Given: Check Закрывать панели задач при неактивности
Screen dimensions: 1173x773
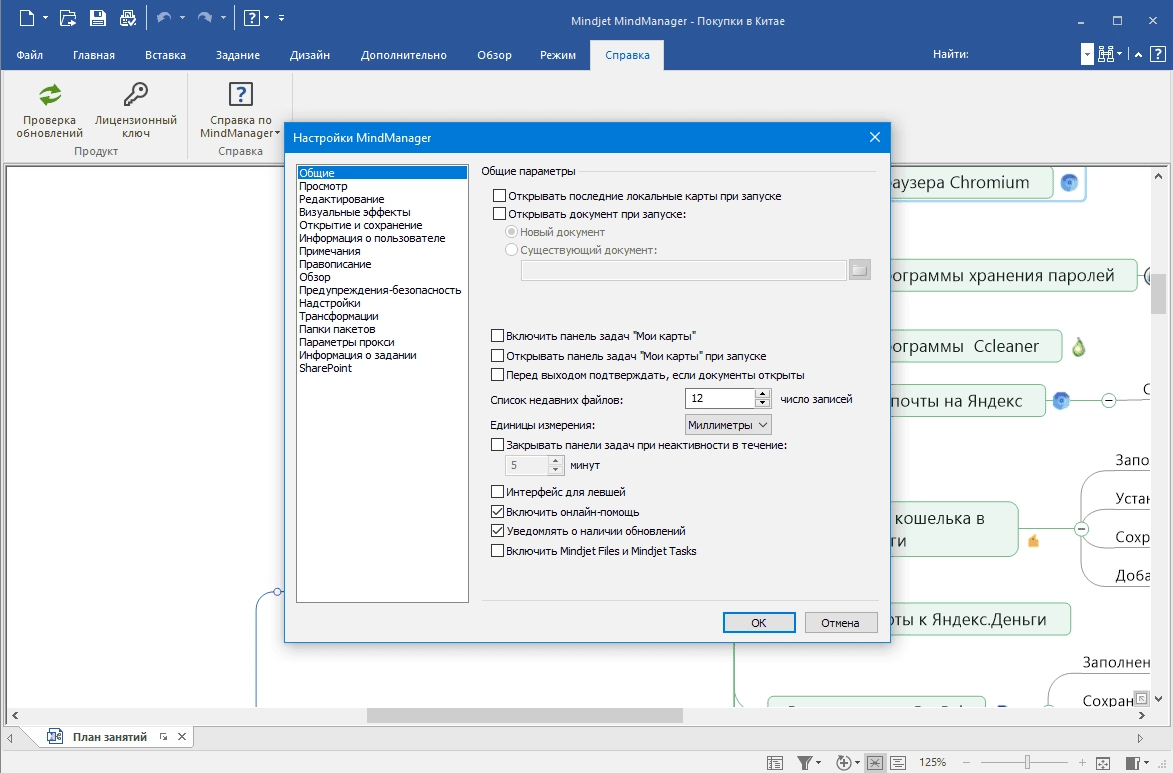Looking at the screenshot, I should 497,444.
